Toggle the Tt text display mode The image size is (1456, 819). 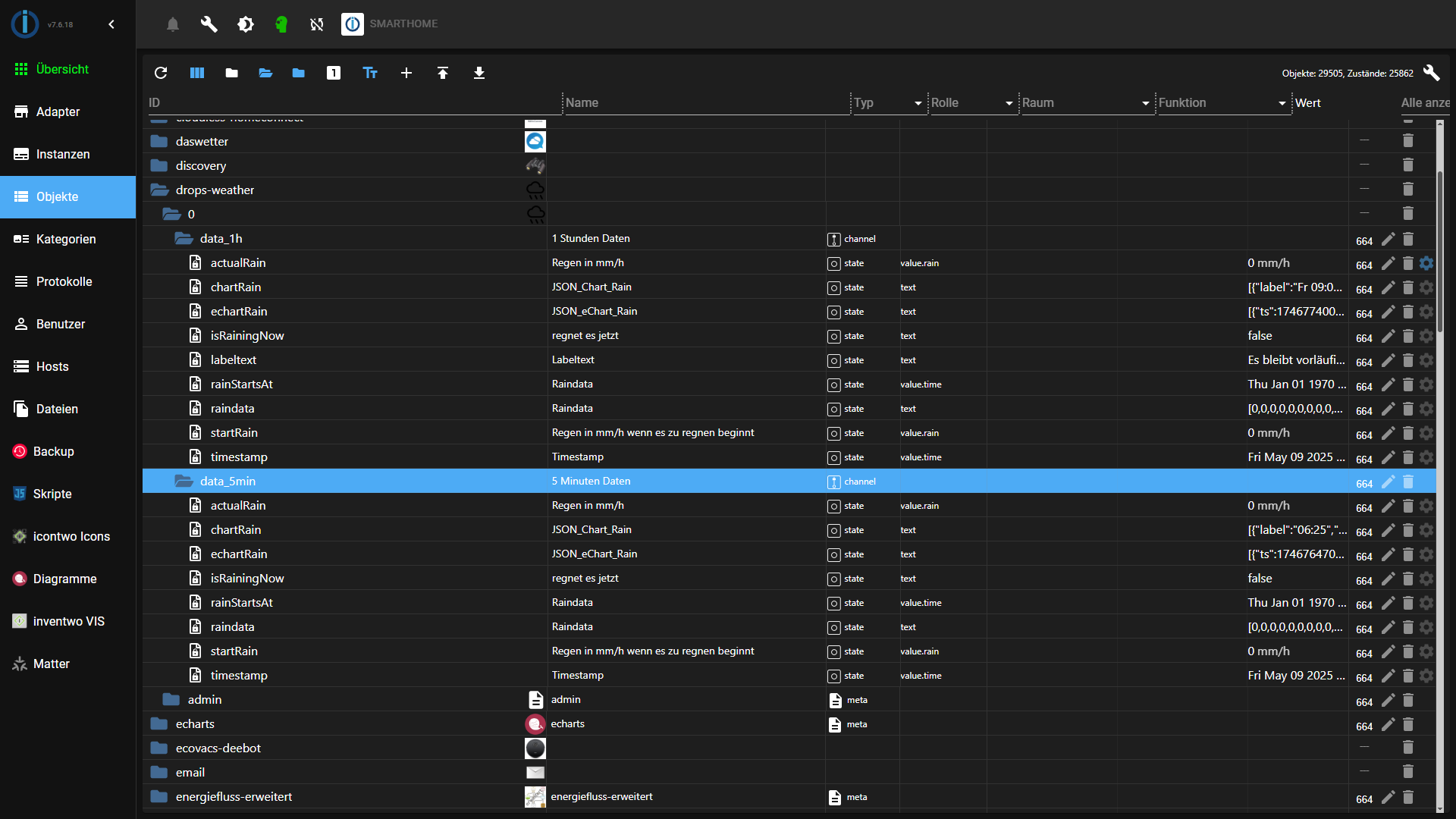[x=370, y=73]
